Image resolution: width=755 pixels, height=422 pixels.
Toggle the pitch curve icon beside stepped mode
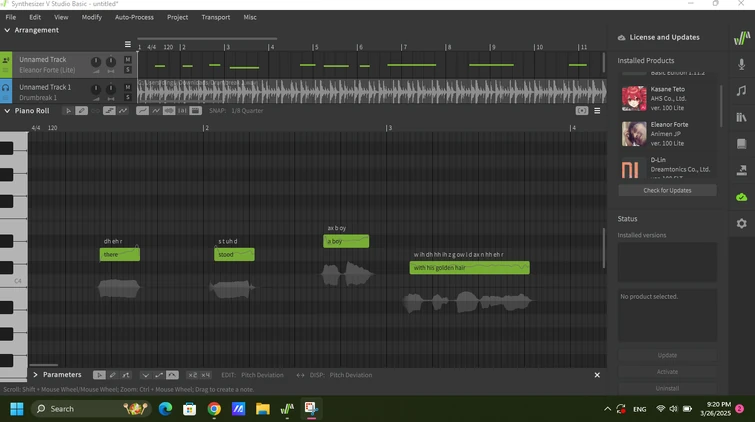123,111
